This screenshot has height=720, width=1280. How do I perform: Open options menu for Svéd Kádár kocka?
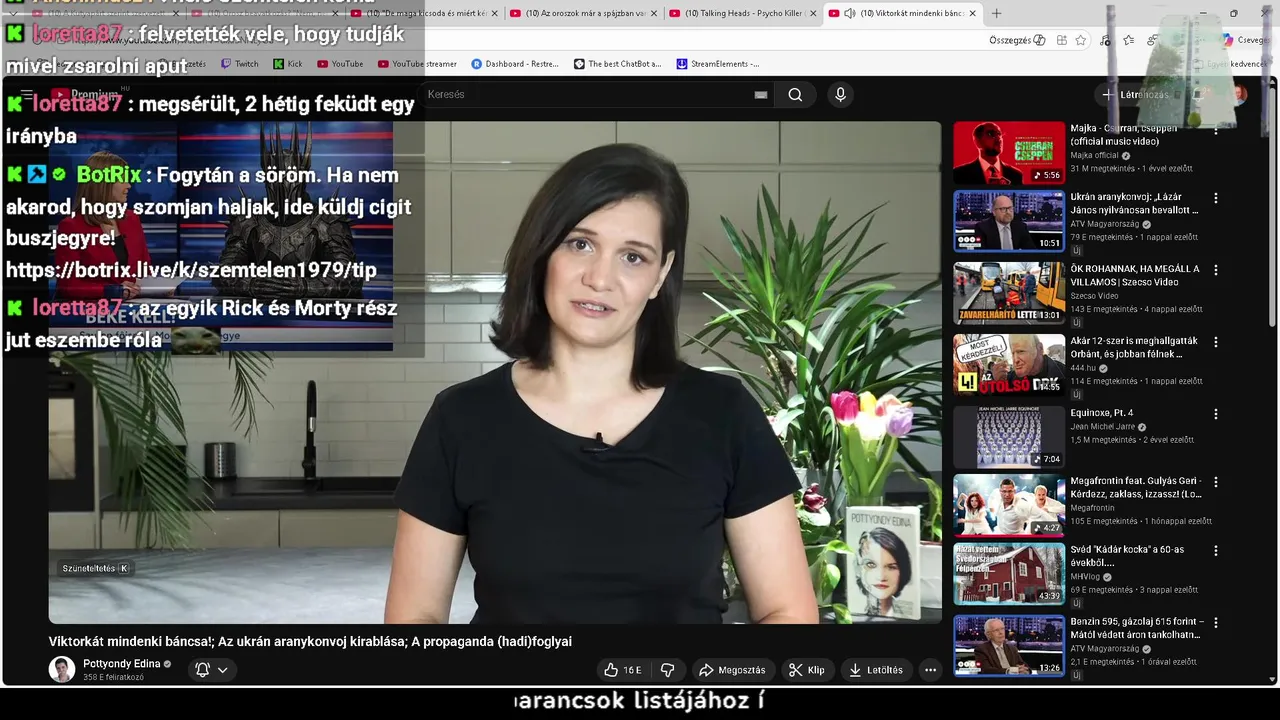pyautogui.click(x=1216, y=551)
